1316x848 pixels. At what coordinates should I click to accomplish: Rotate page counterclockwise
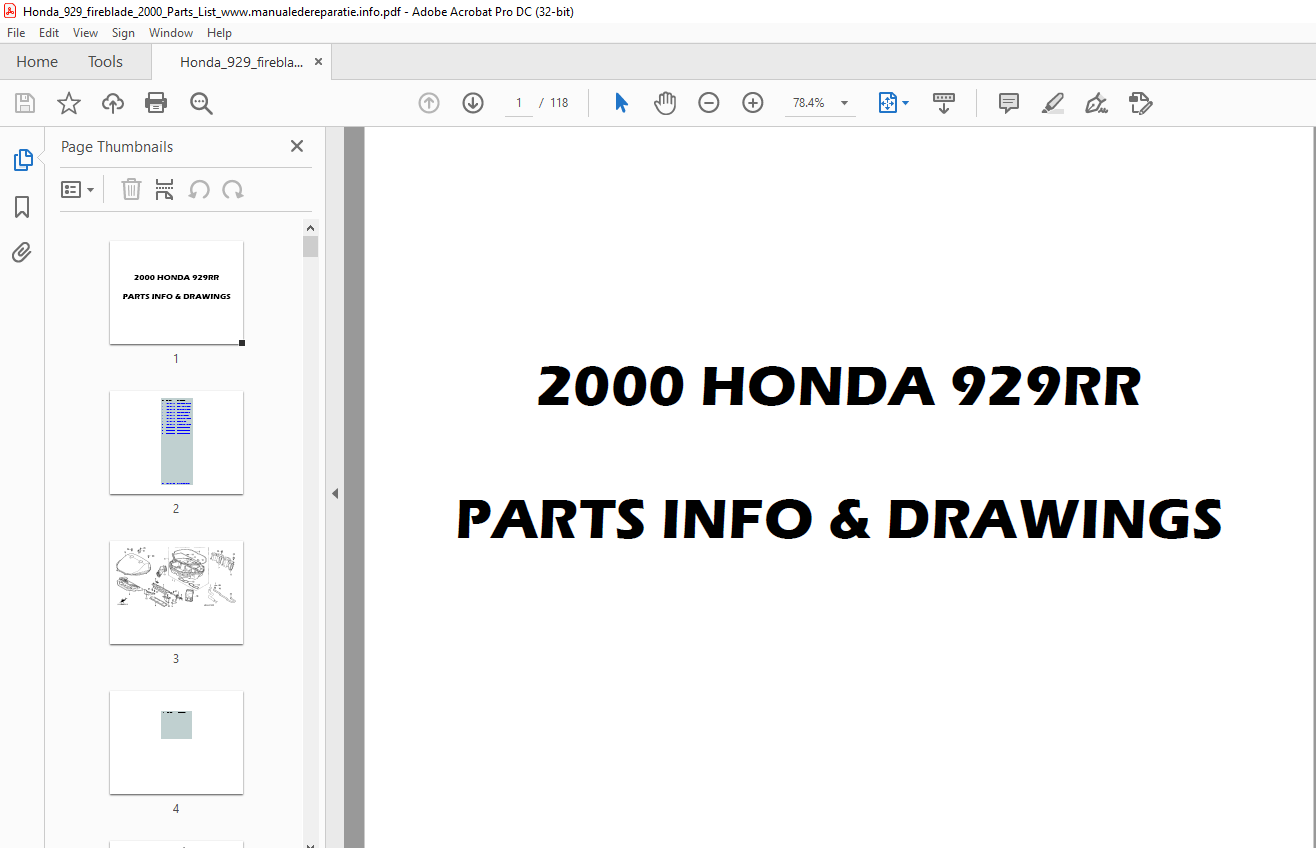[x=199, y=189]
